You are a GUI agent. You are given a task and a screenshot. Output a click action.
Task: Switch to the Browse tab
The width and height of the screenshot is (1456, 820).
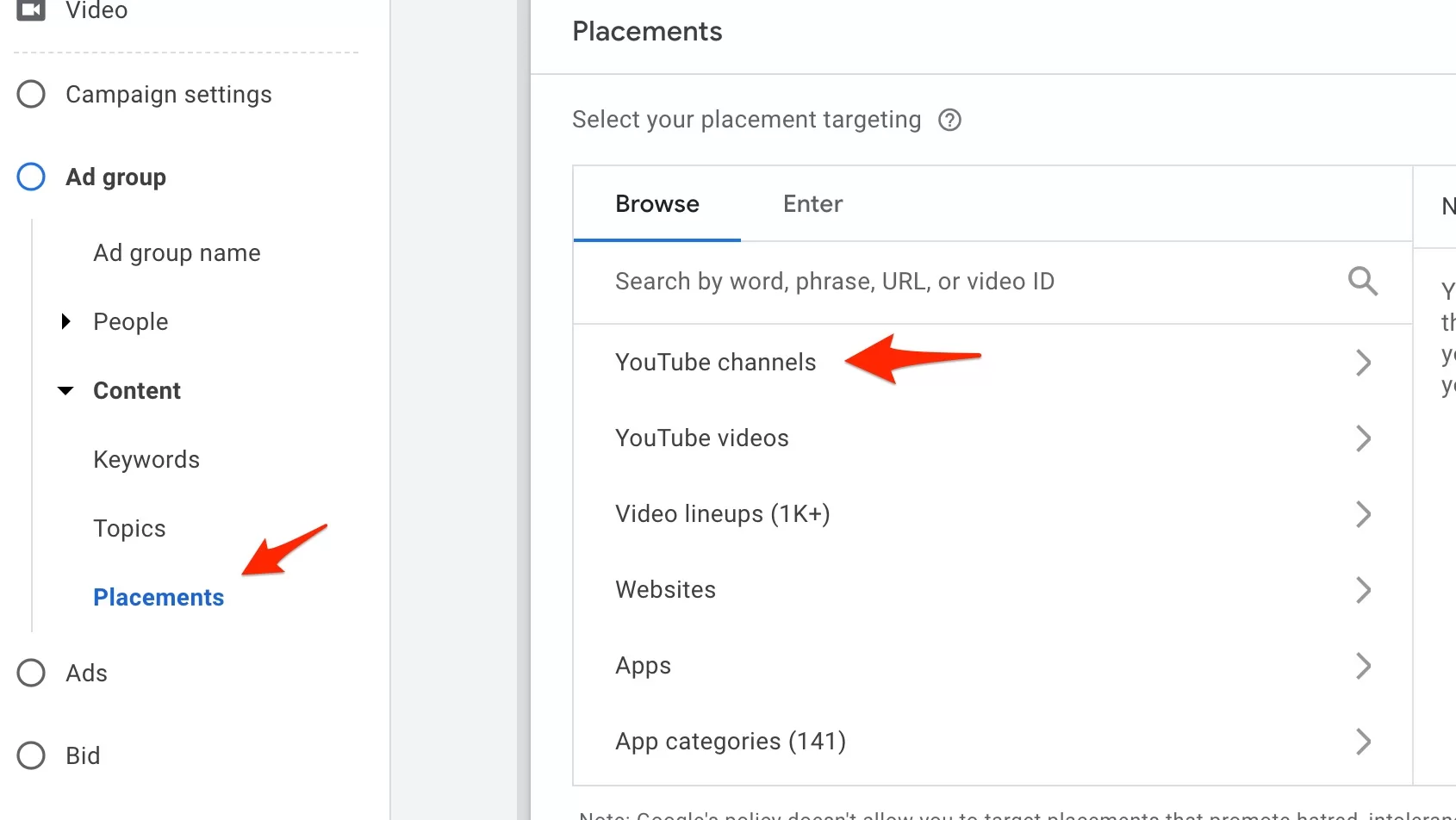[x=657, y=204]
